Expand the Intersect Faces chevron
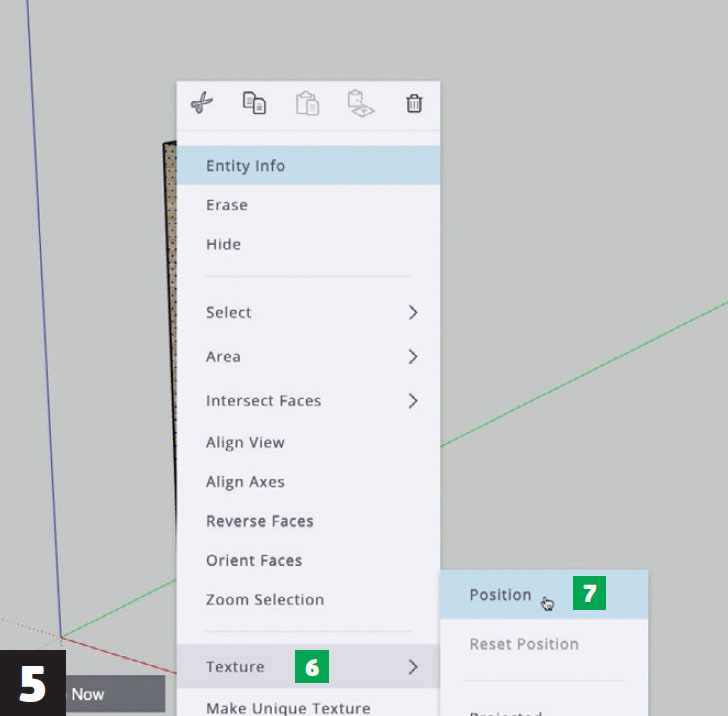This screenshot has width=728, height=716. [x=413, y=401]
